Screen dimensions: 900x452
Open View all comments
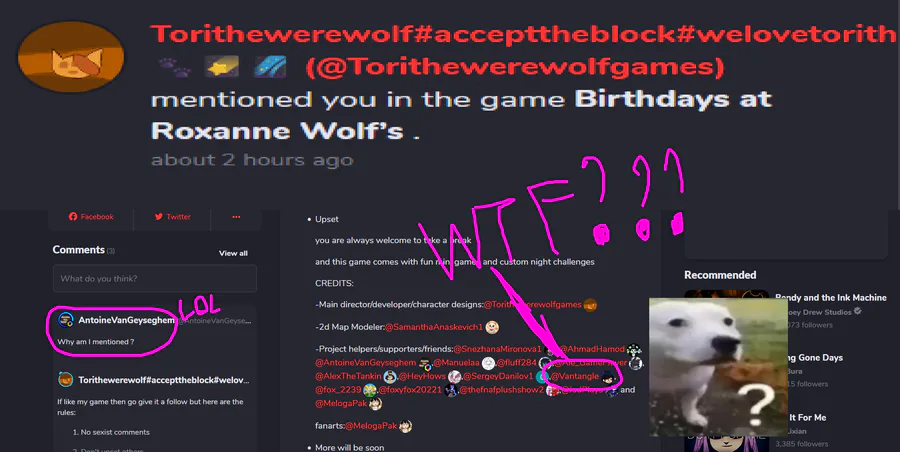233,253
